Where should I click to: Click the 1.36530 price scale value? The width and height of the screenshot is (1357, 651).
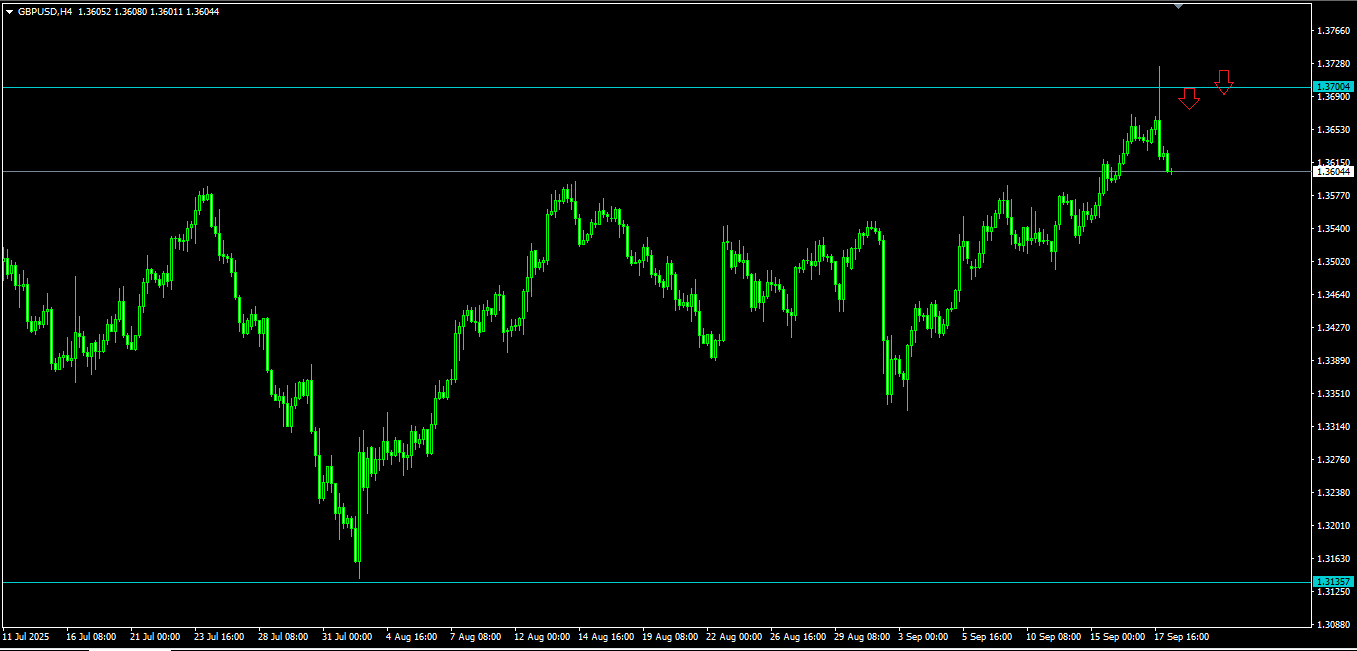(x=1335, y=130)
